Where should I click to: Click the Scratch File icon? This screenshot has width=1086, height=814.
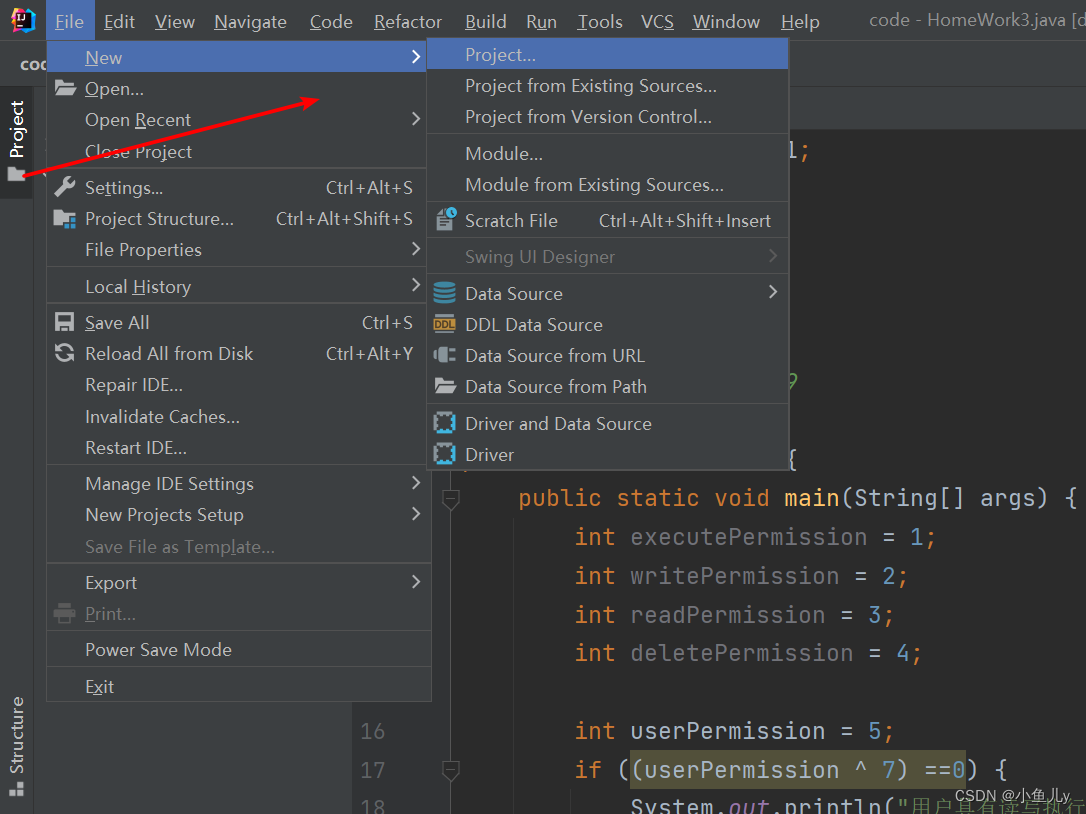click(x=445, y=220)
